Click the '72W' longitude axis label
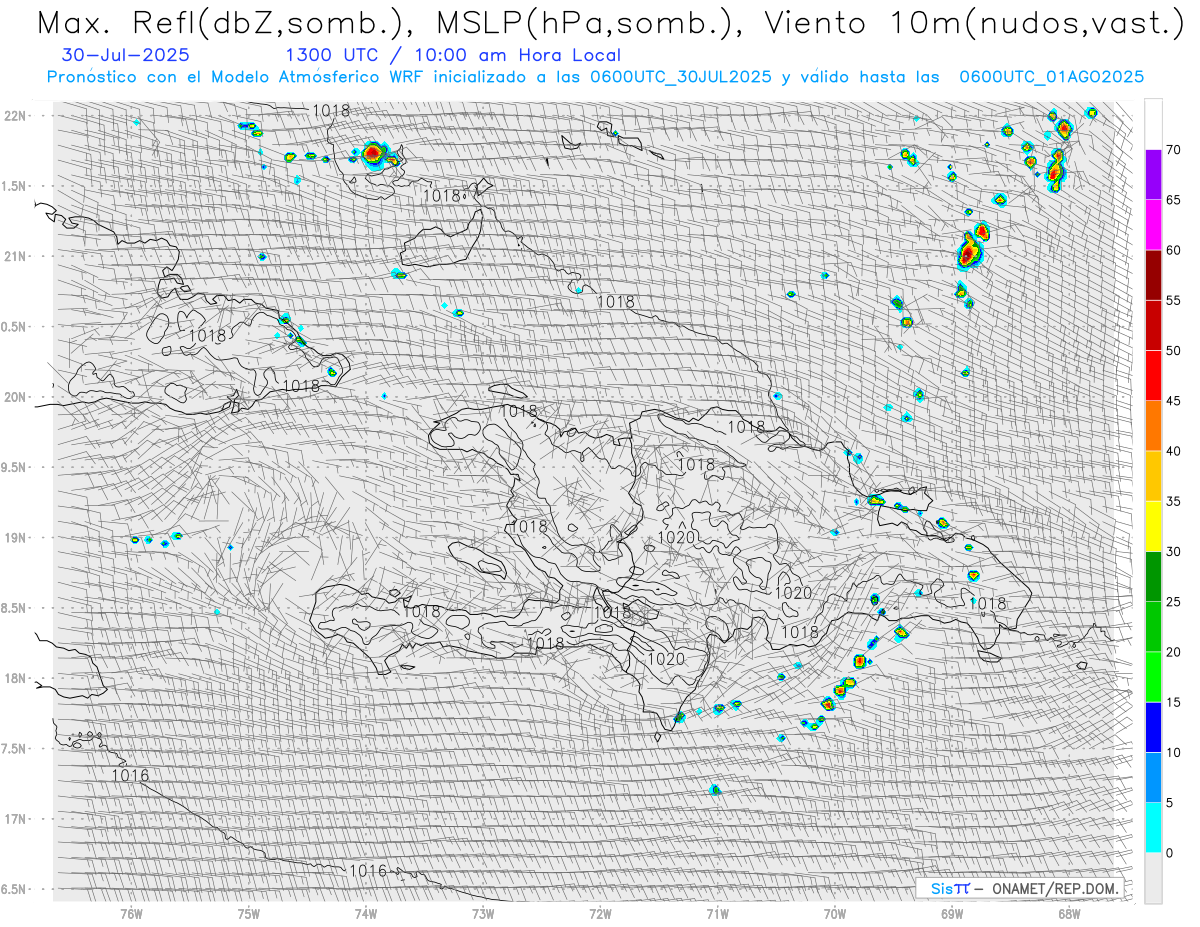This screenshot has height=927, width=1200. click(600, 913)
